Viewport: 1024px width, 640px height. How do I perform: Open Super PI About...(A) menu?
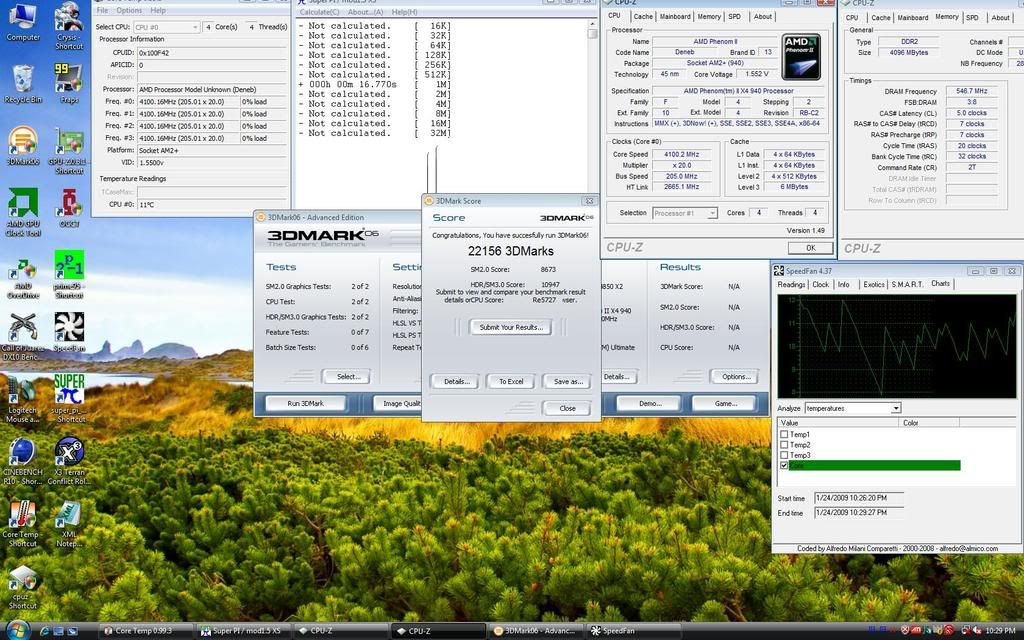(365, 12)
